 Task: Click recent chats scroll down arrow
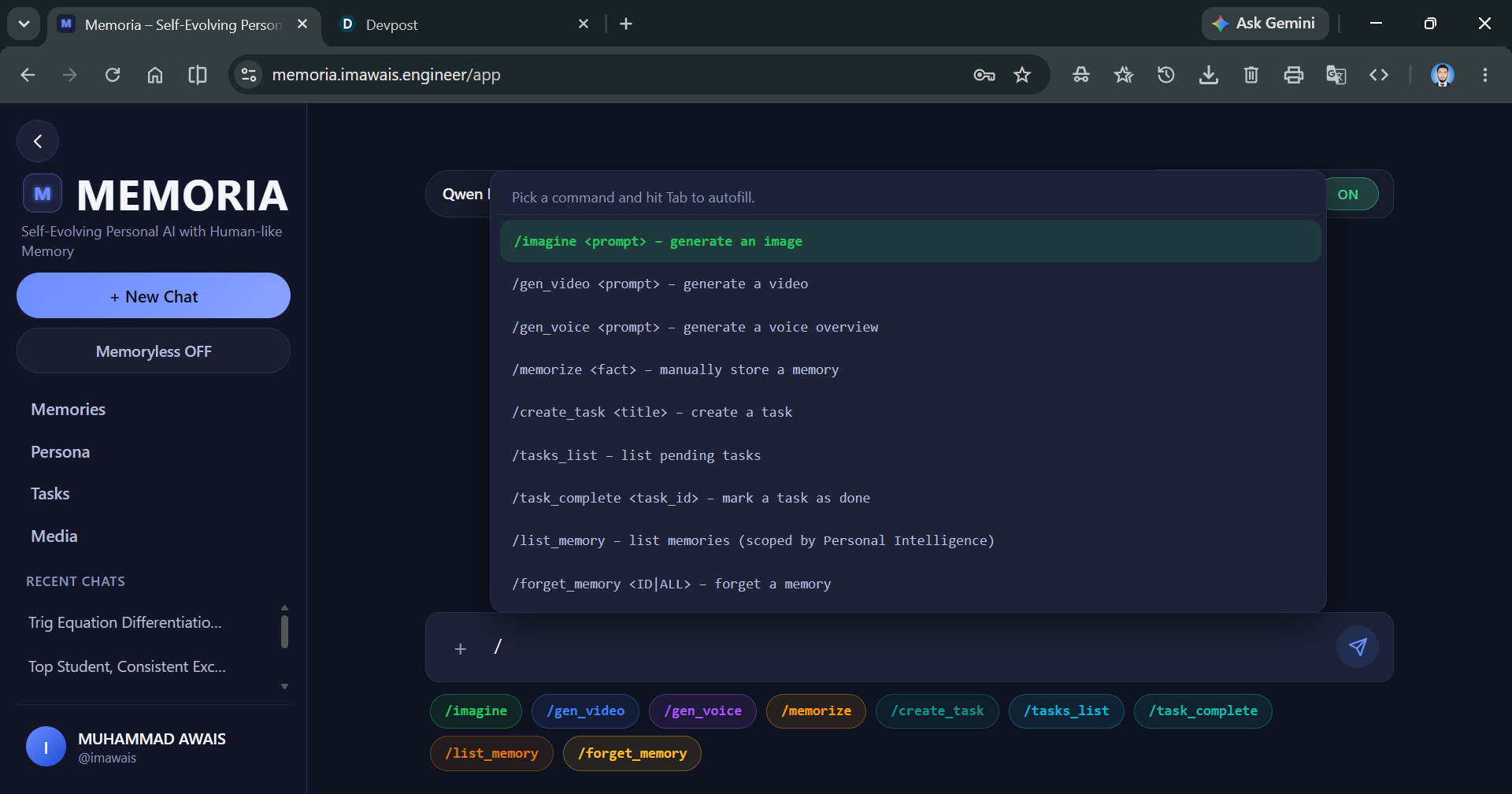coord(284,687)
